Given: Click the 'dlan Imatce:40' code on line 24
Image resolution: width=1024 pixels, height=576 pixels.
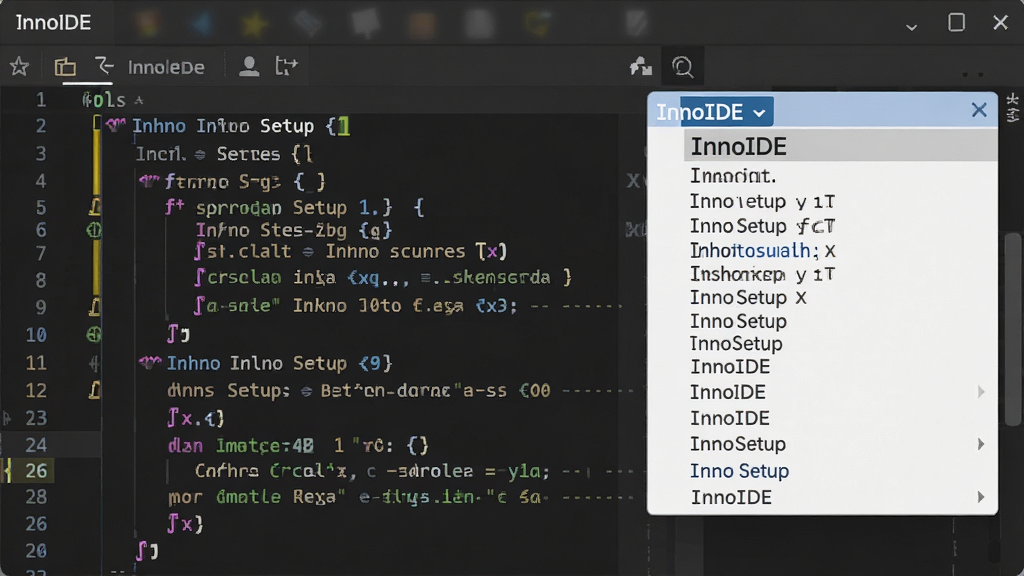Looking at the screenshot, I should tap(240, 445).
